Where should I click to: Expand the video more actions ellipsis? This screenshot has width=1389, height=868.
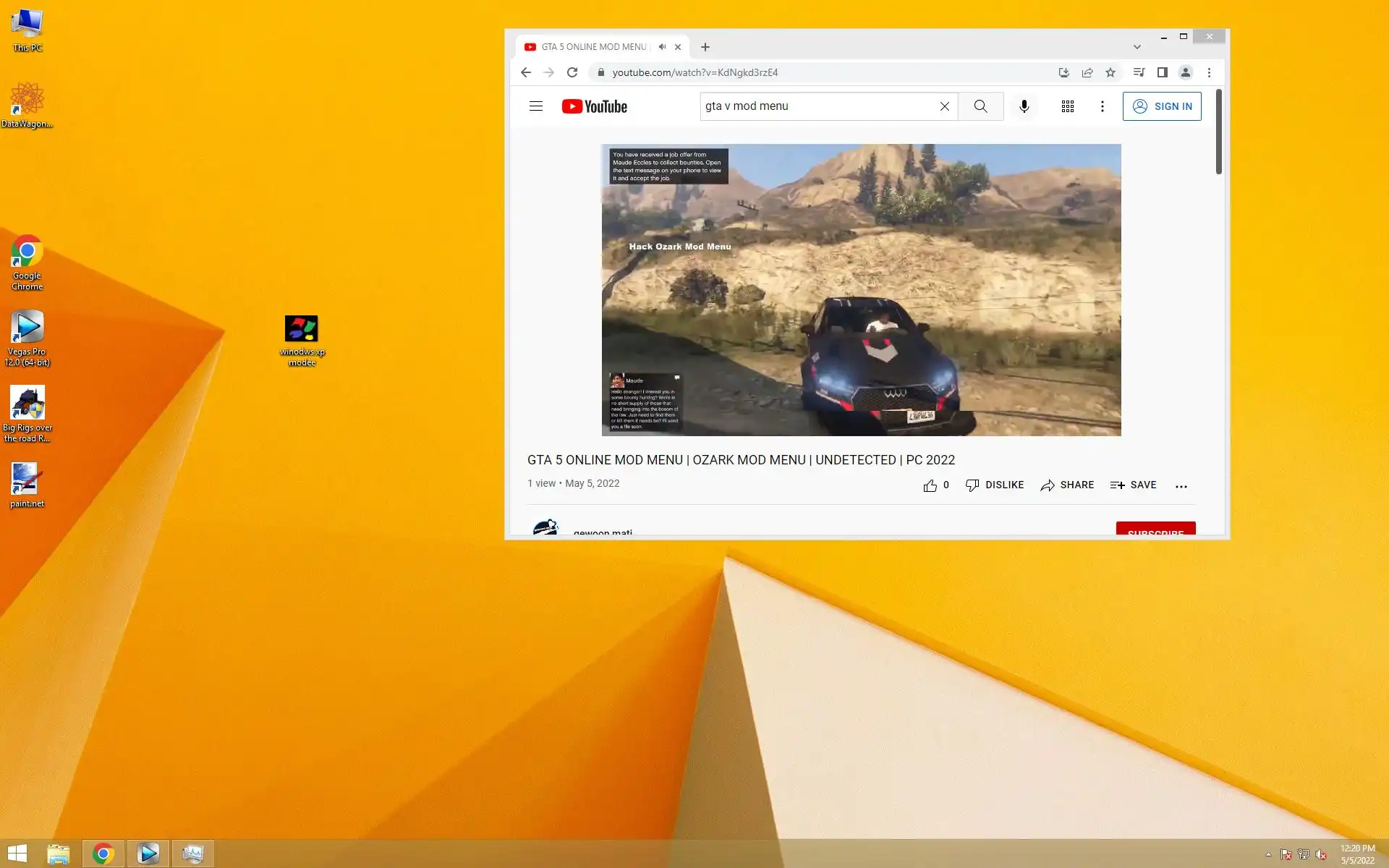(x=1181, y=486)
